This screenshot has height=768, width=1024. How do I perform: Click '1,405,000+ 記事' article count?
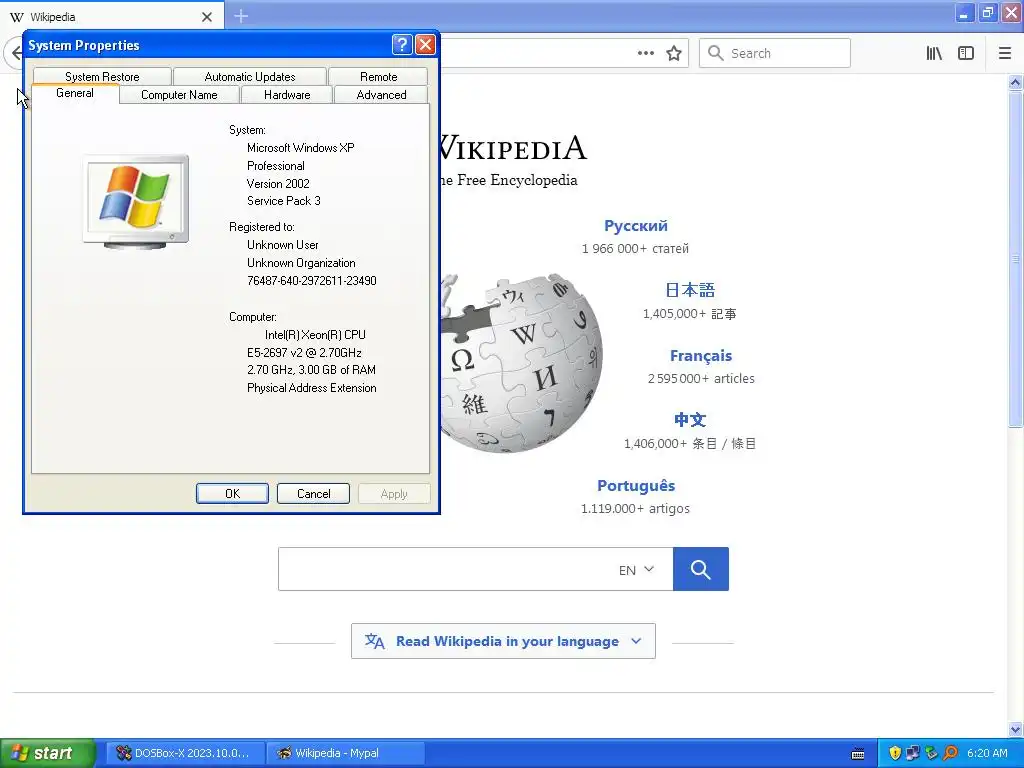690,314
